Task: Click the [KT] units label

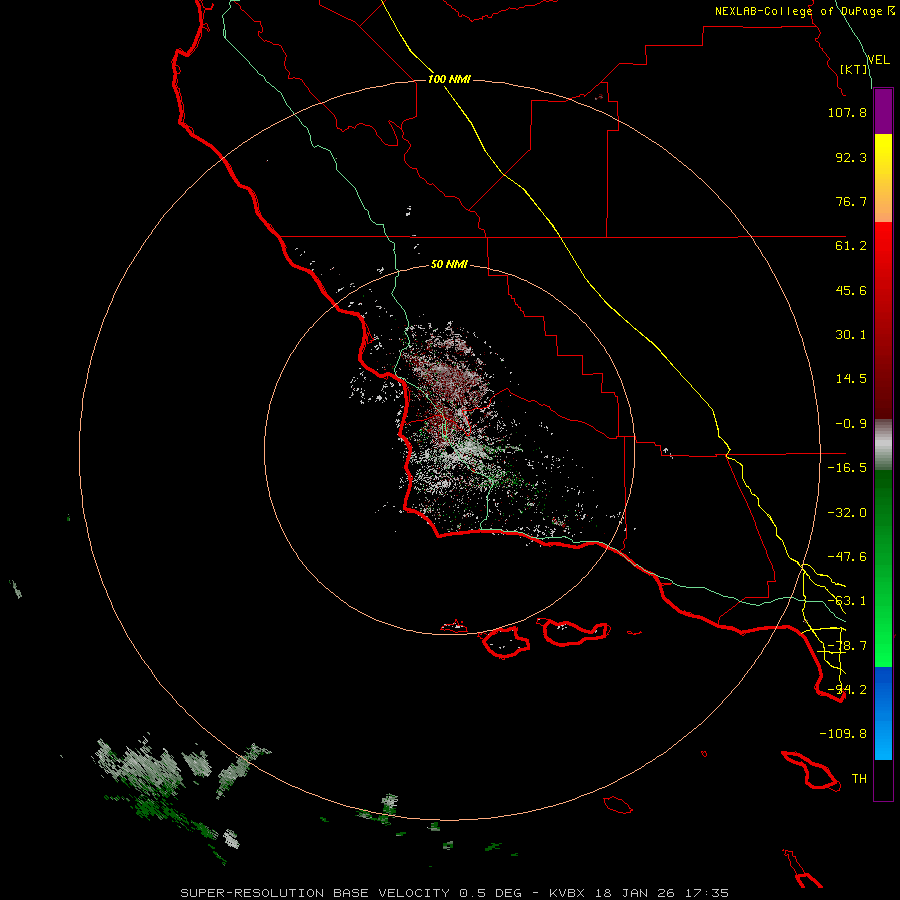Action: (854, 69)
